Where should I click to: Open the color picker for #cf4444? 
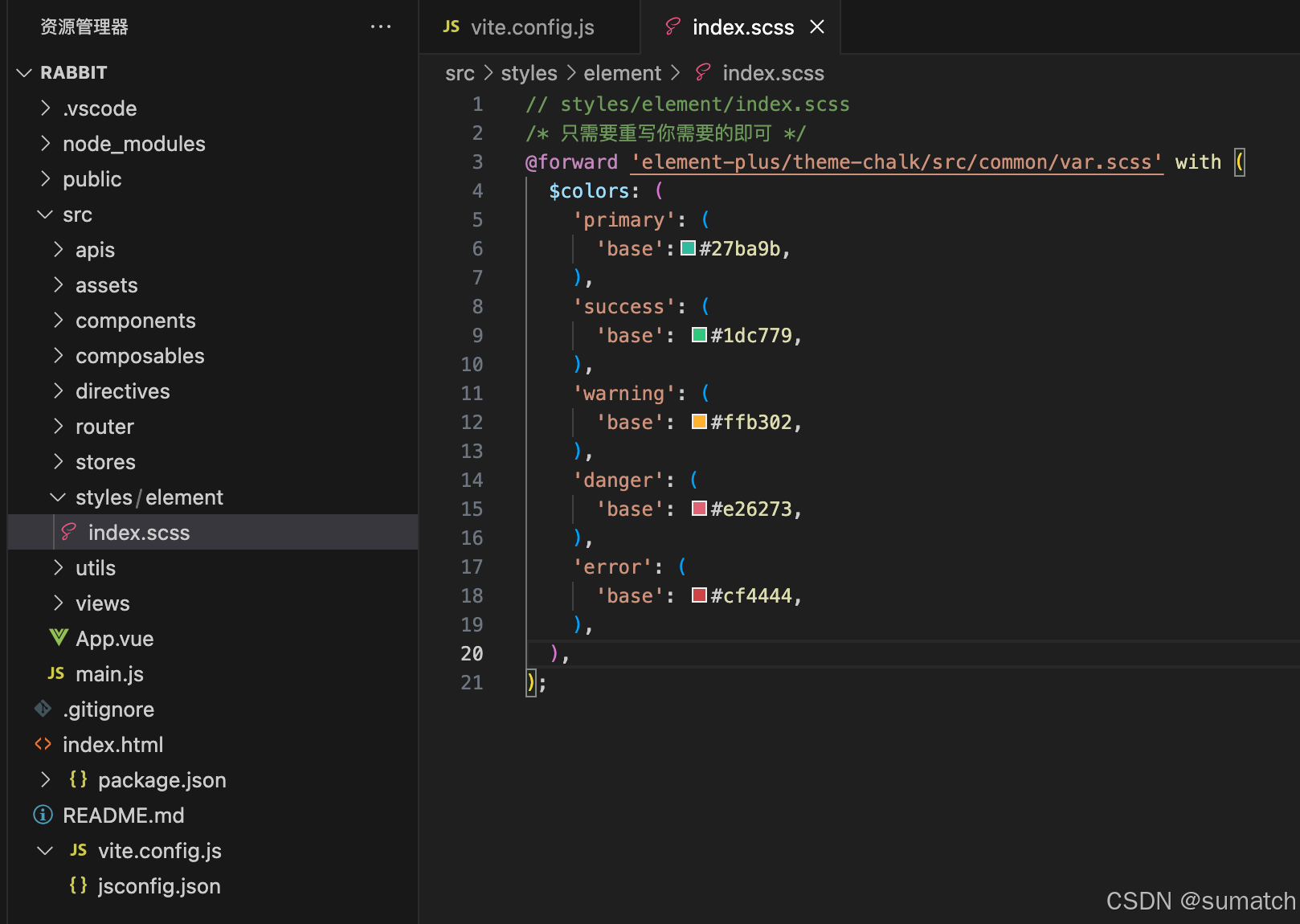pos(699,595)
